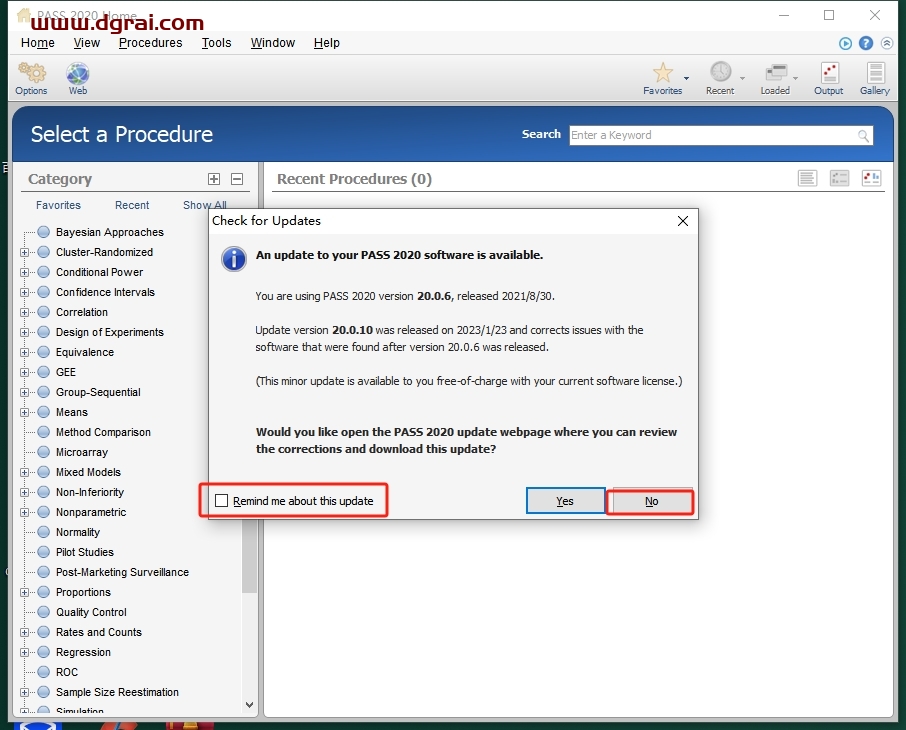Open the Recent clock toolbar icon

click(x=720, y=72)
